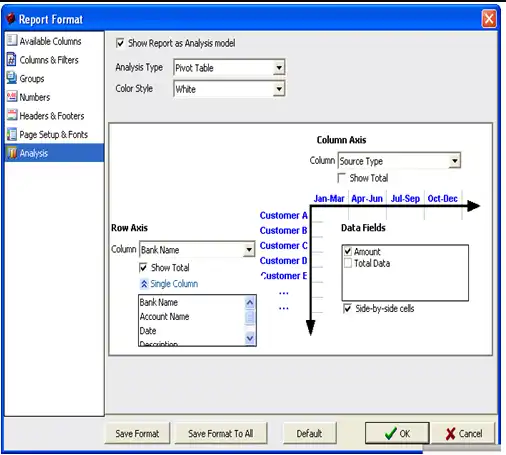The height and width of the screenshot is (455, 506).
Task: Click the Default button
Action: [309, 434]
